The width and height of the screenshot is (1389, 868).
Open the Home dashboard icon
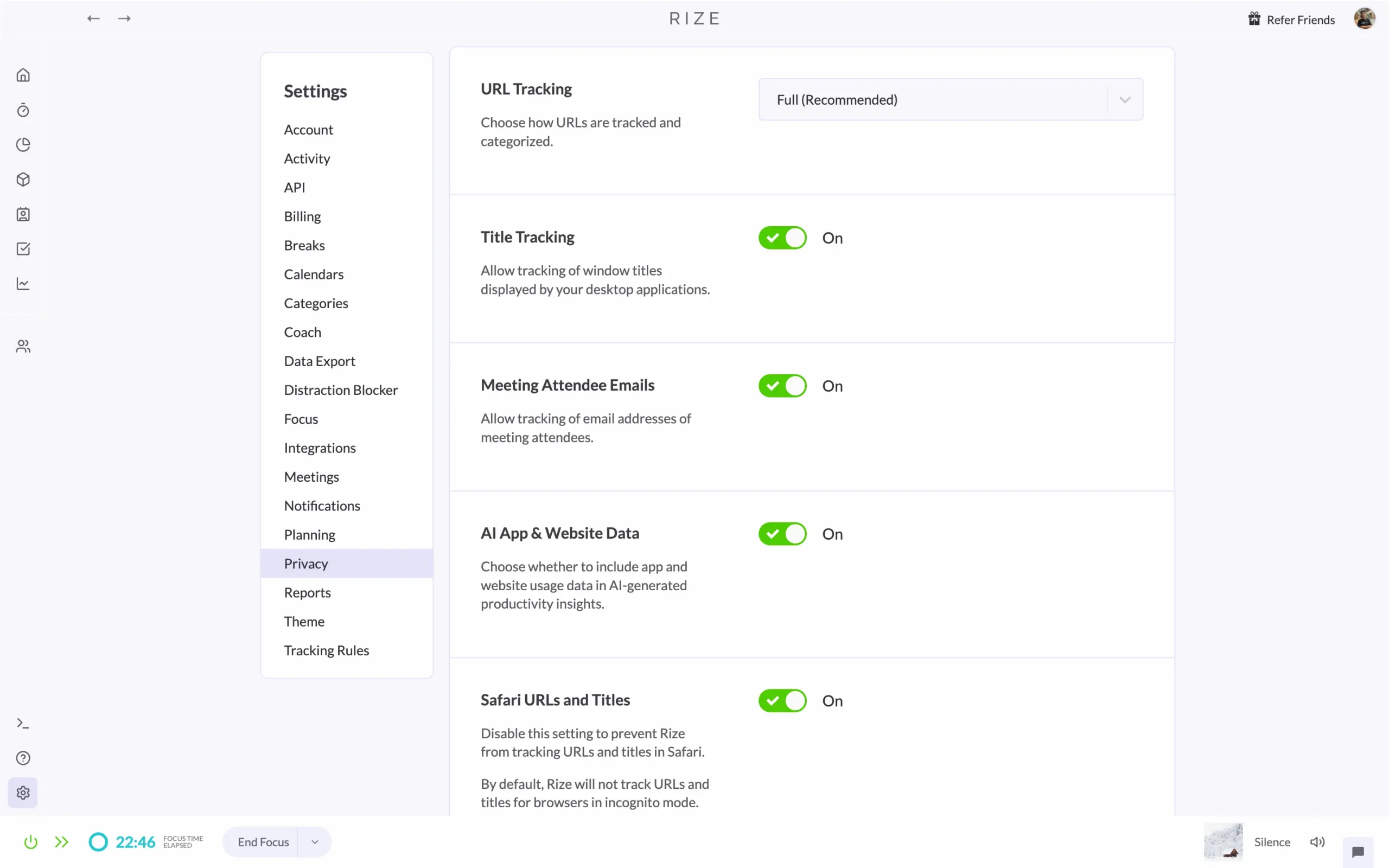coord(23,75)
